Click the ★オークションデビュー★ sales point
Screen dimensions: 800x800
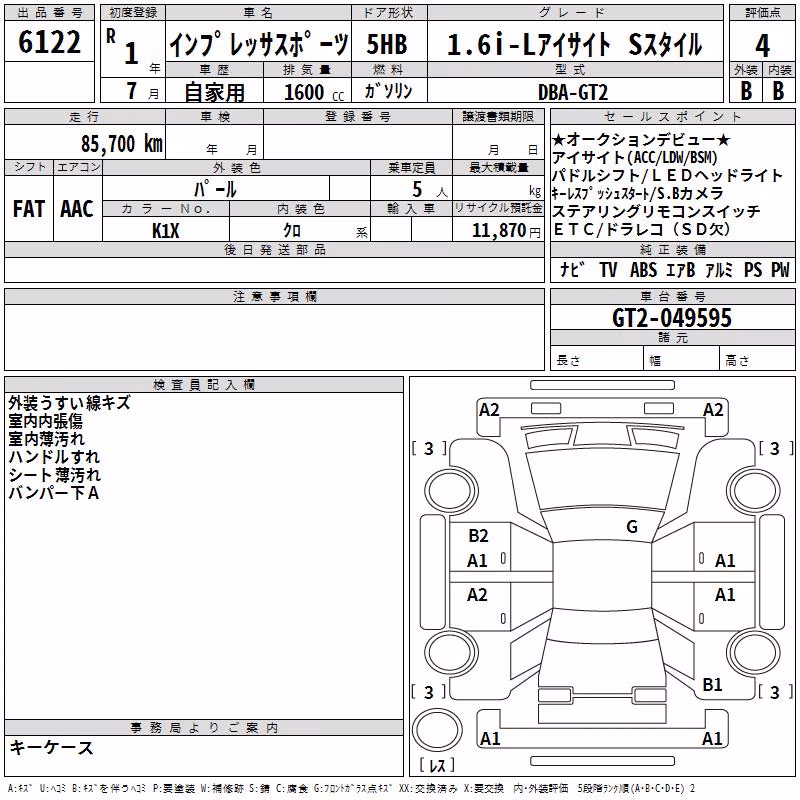click(x=641, y=139)
